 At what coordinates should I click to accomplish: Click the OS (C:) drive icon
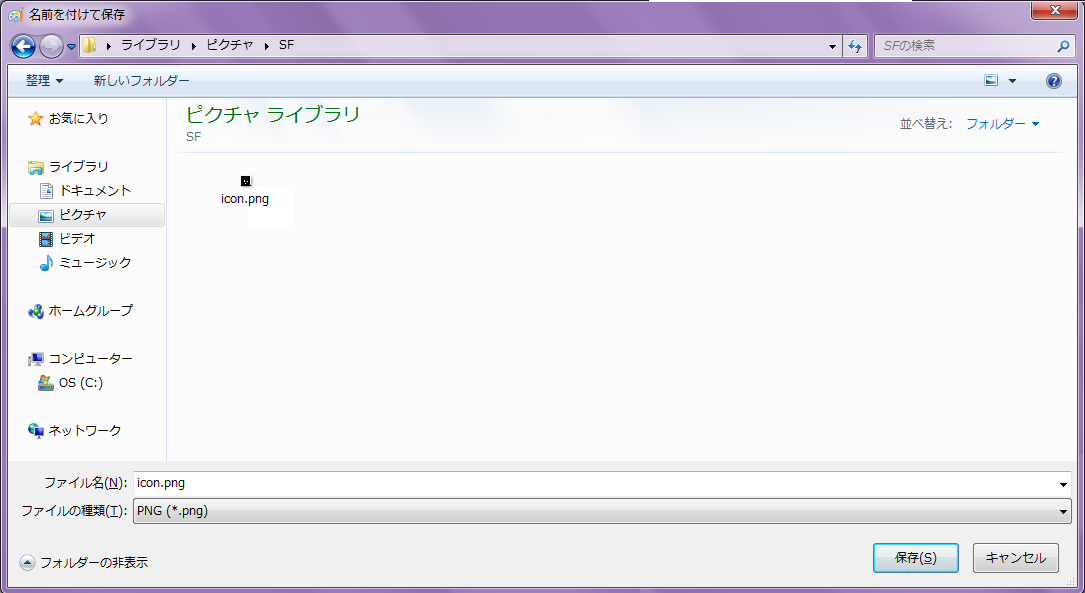click(46, 383)
